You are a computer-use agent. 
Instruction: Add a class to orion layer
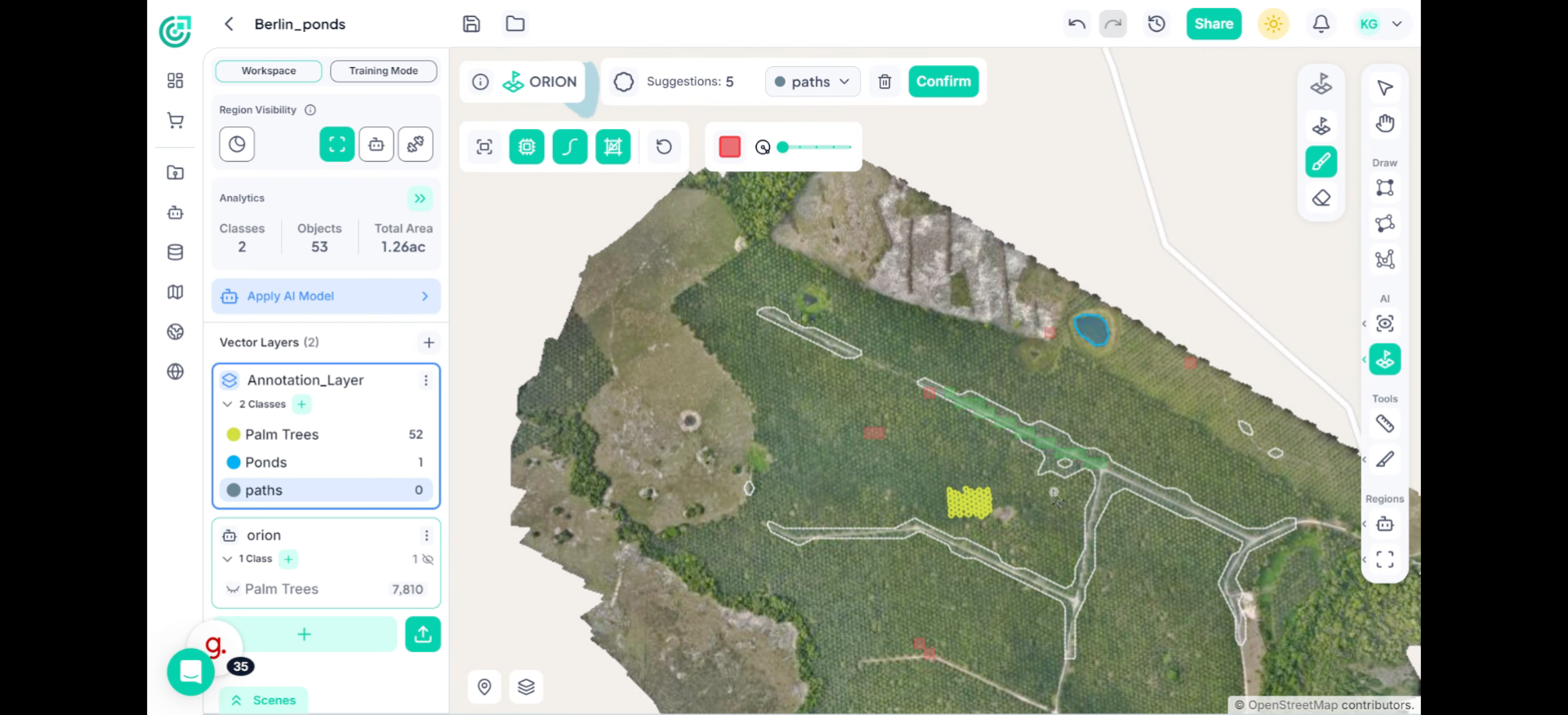click(x=288, y=559)
